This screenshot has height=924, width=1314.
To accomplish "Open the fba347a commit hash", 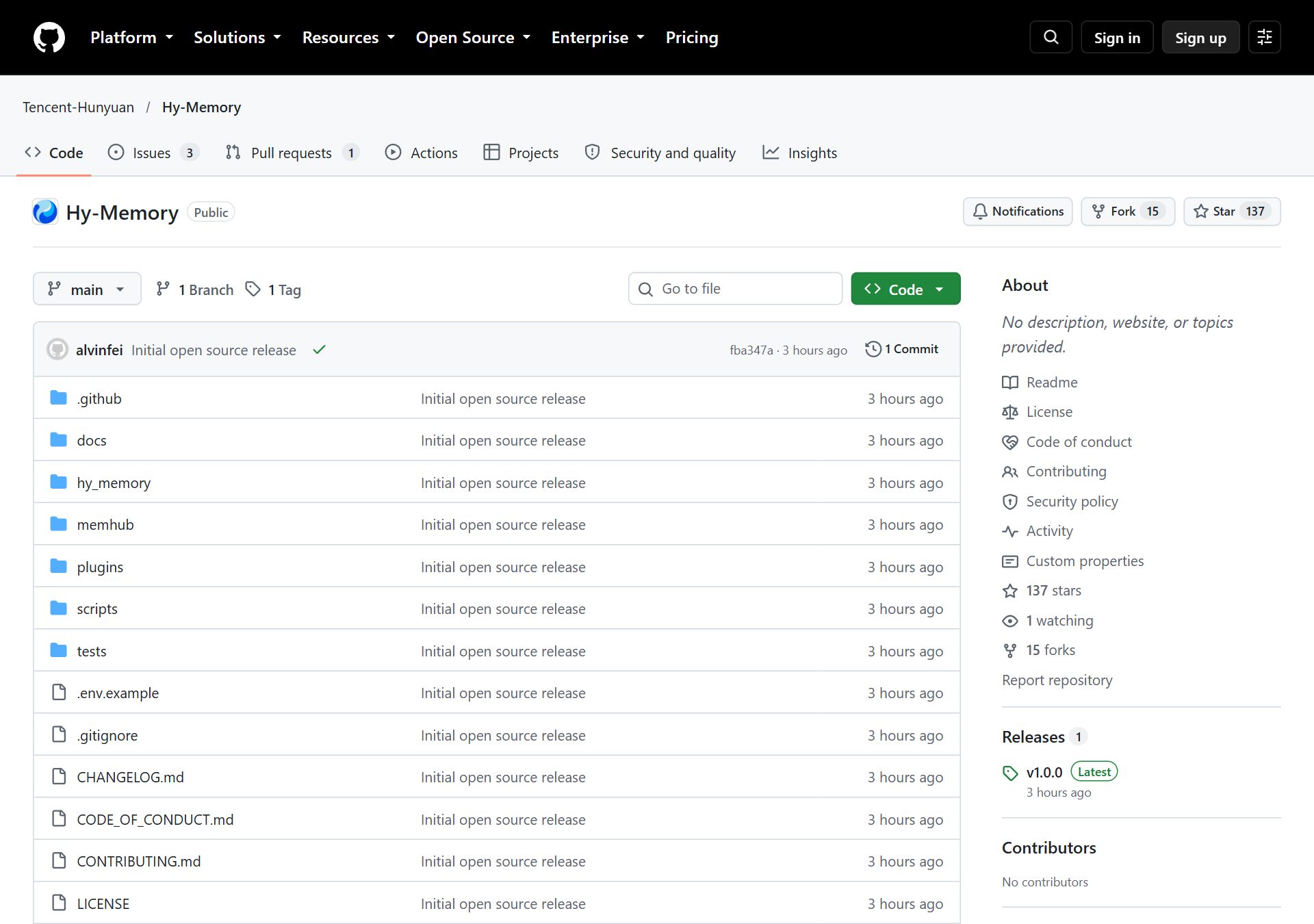I will pos(751,350).
